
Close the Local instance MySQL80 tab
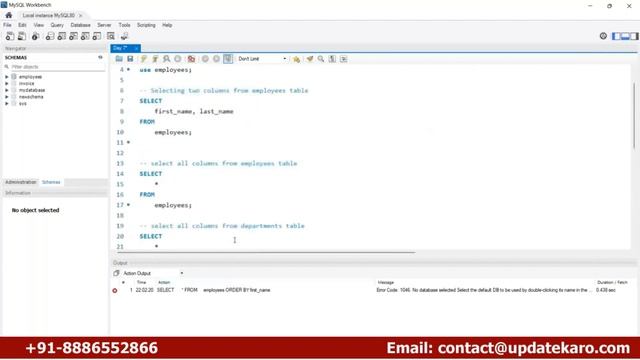(81, 16)
